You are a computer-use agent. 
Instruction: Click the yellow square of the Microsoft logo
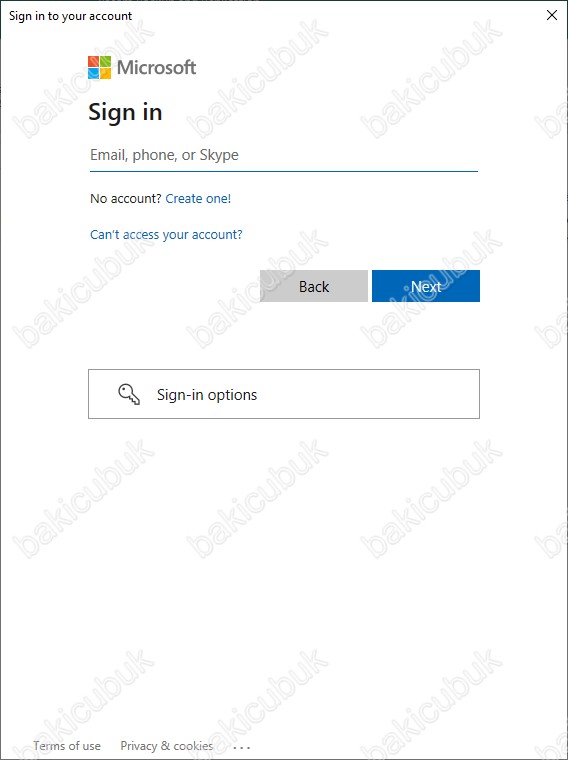click(x=106, y=74)
